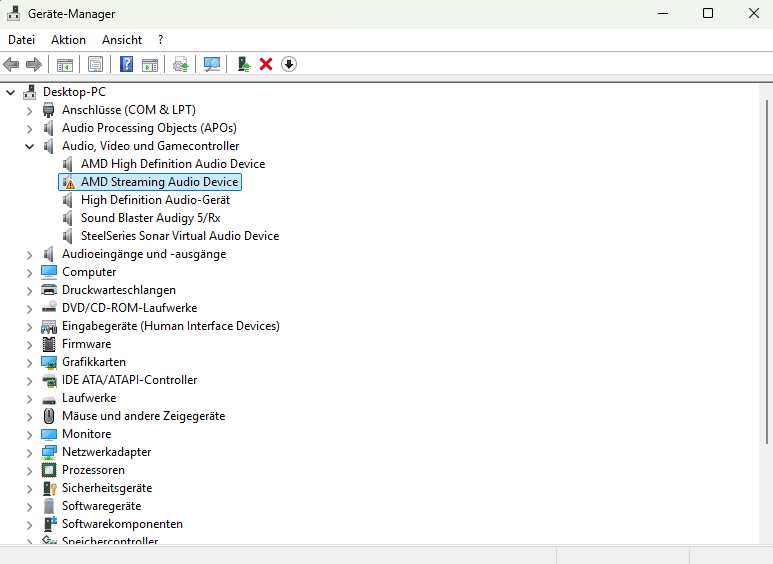Select Mäuse und andere Zeigegeräte text
Image resolution: width=773 pixels, height=564 pixels.
click(x=143, y=416)
